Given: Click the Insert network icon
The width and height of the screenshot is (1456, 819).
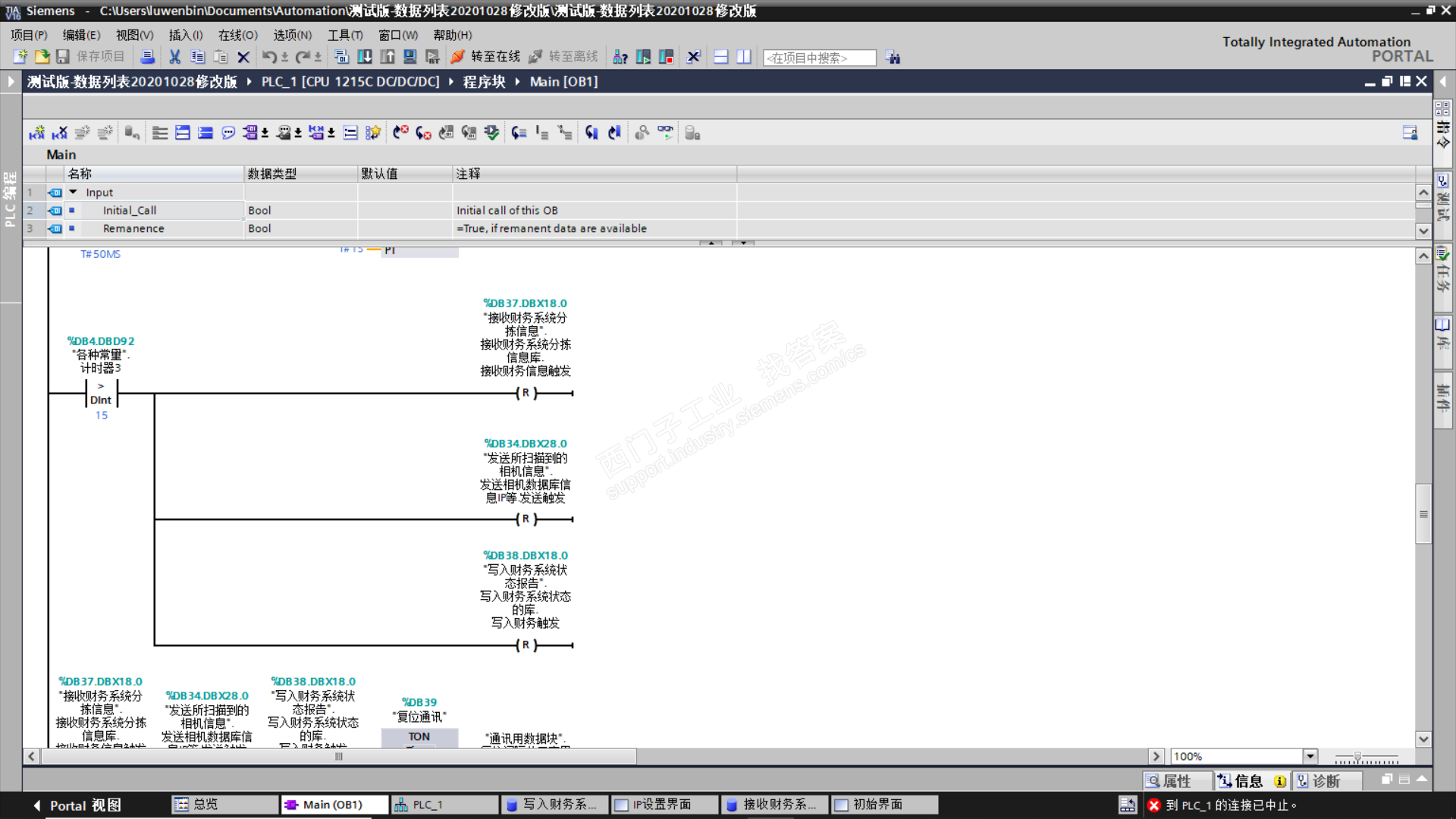Looking at the screenshot, I should point(36,133).
